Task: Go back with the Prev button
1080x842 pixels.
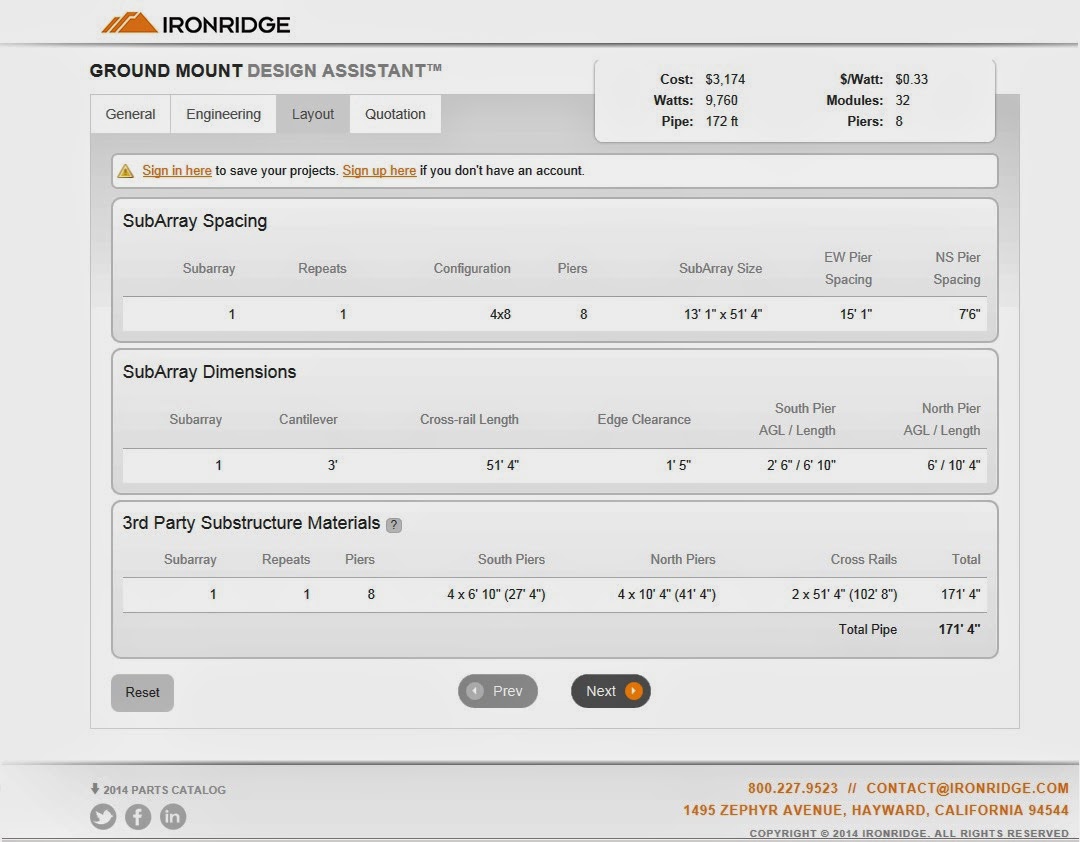Action: coord(497,691)
